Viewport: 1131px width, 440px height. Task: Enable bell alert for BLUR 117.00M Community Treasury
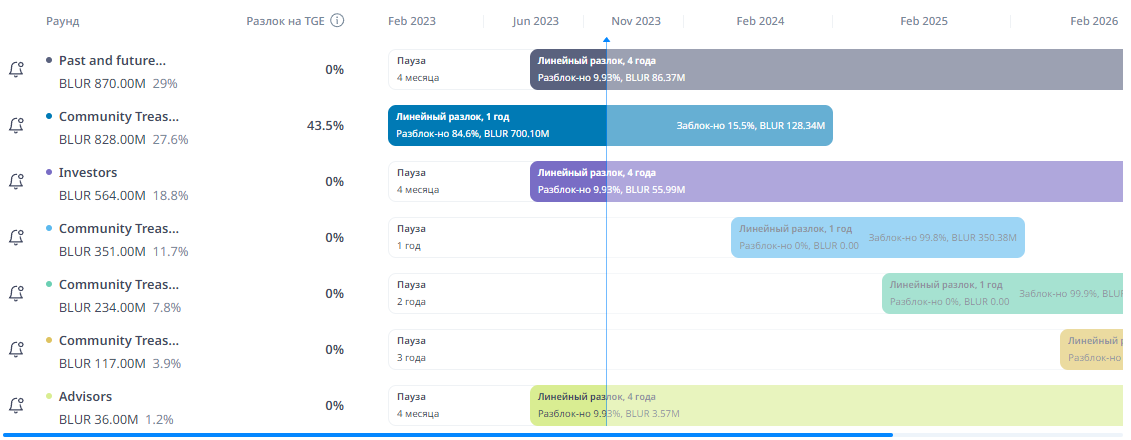click(16, 349)
